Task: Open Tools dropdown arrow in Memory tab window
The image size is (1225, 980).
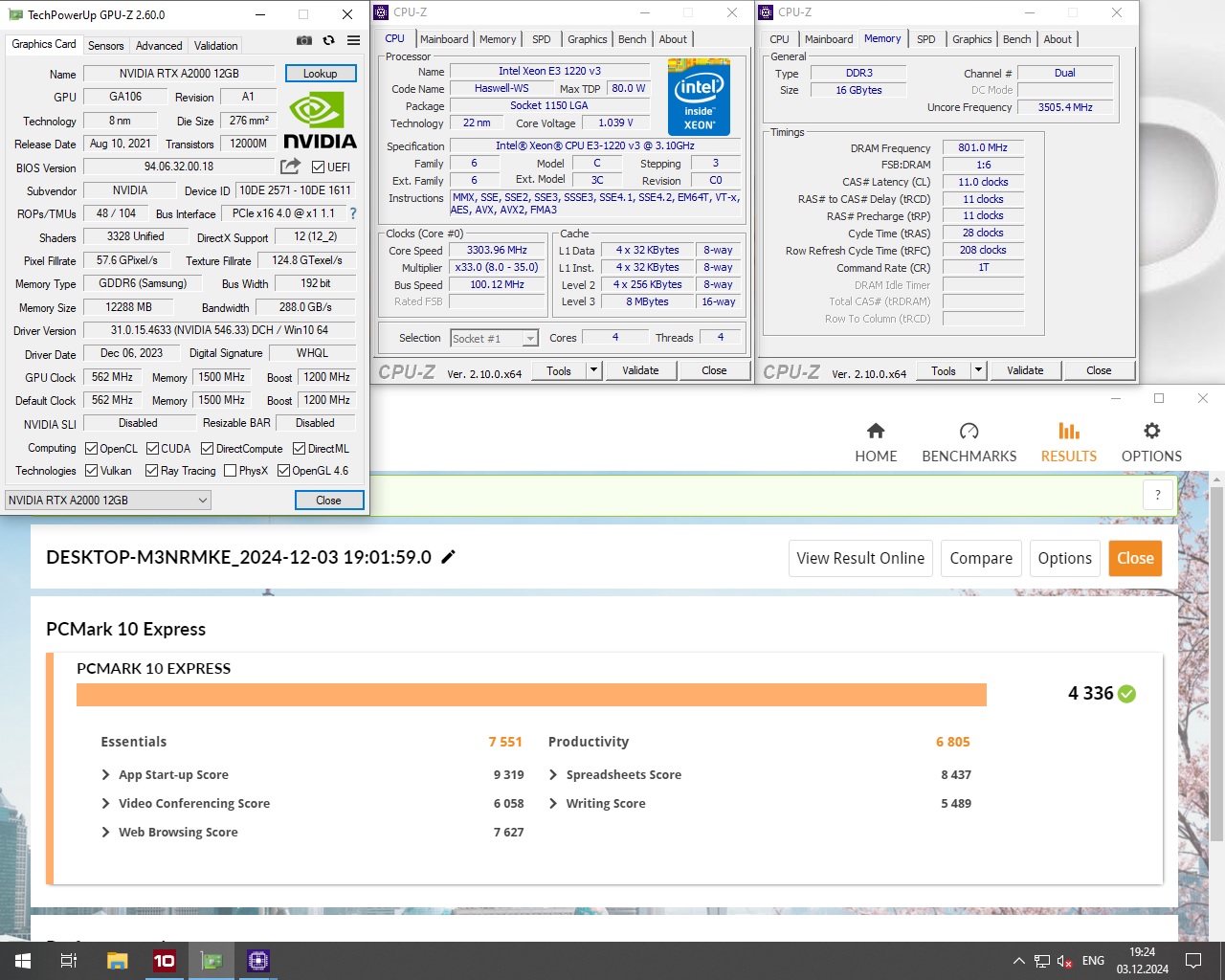Action: 978,370
